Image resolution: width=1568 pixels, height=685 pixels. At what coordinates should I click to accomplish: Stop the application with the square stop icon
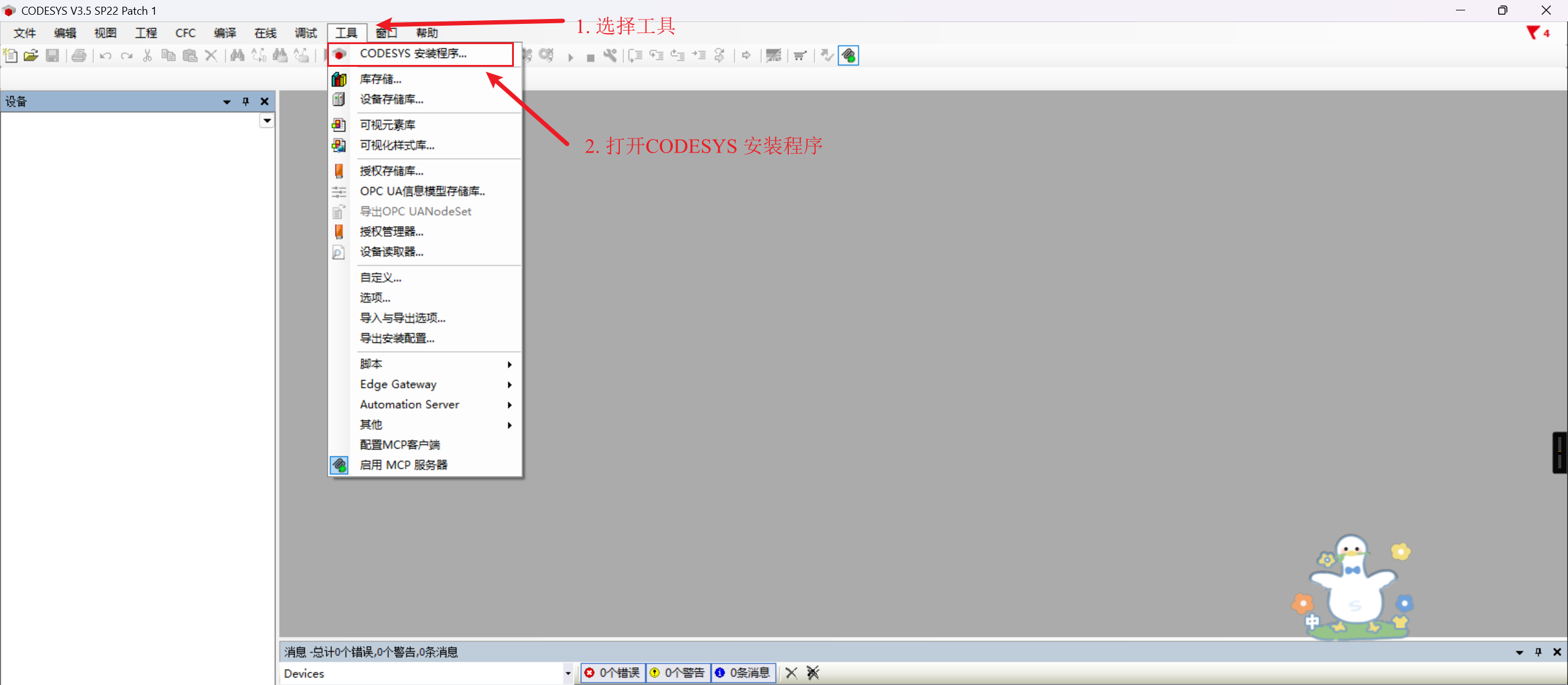click(590, 58)
